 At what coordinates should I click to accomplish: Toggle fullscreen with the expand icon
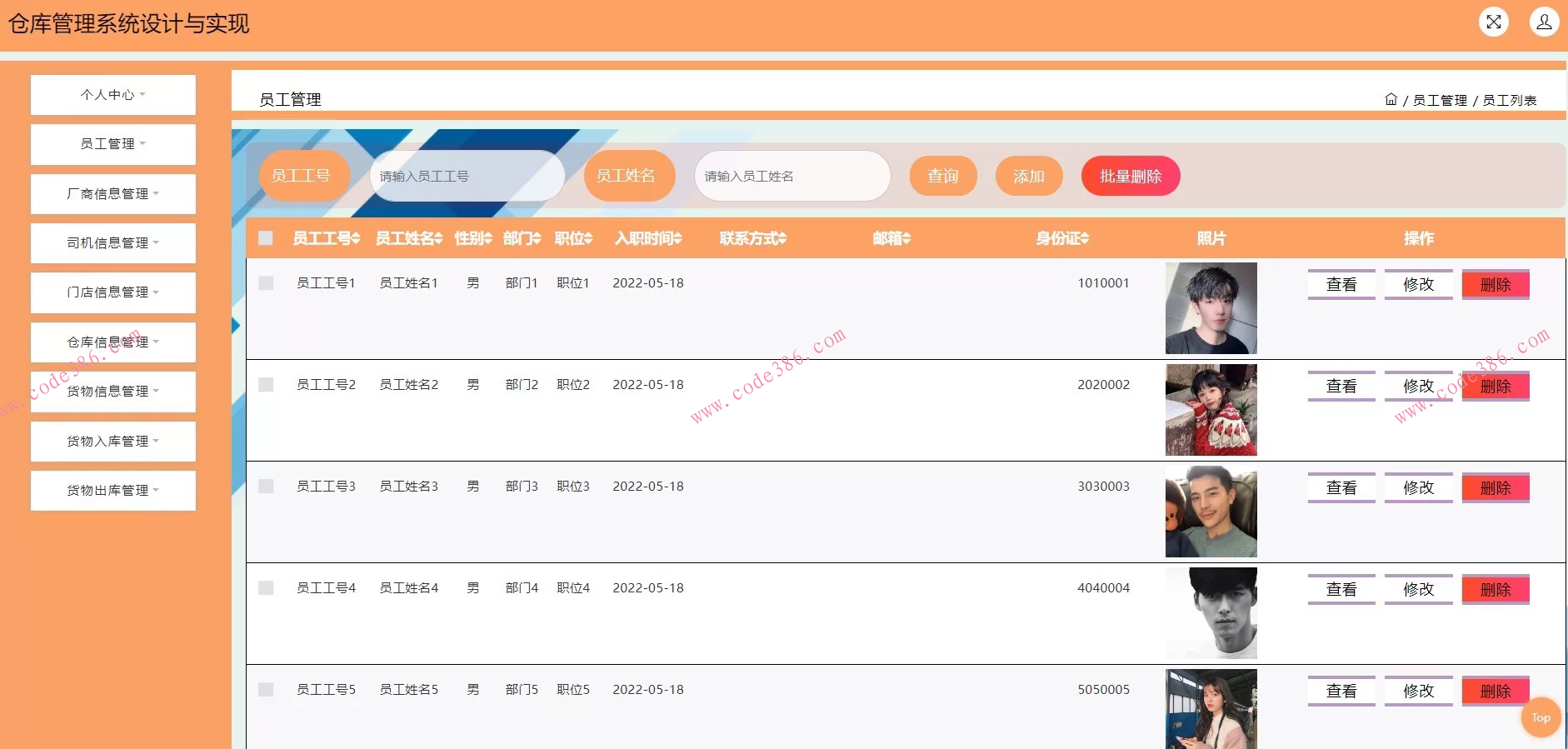[1493, 22]
